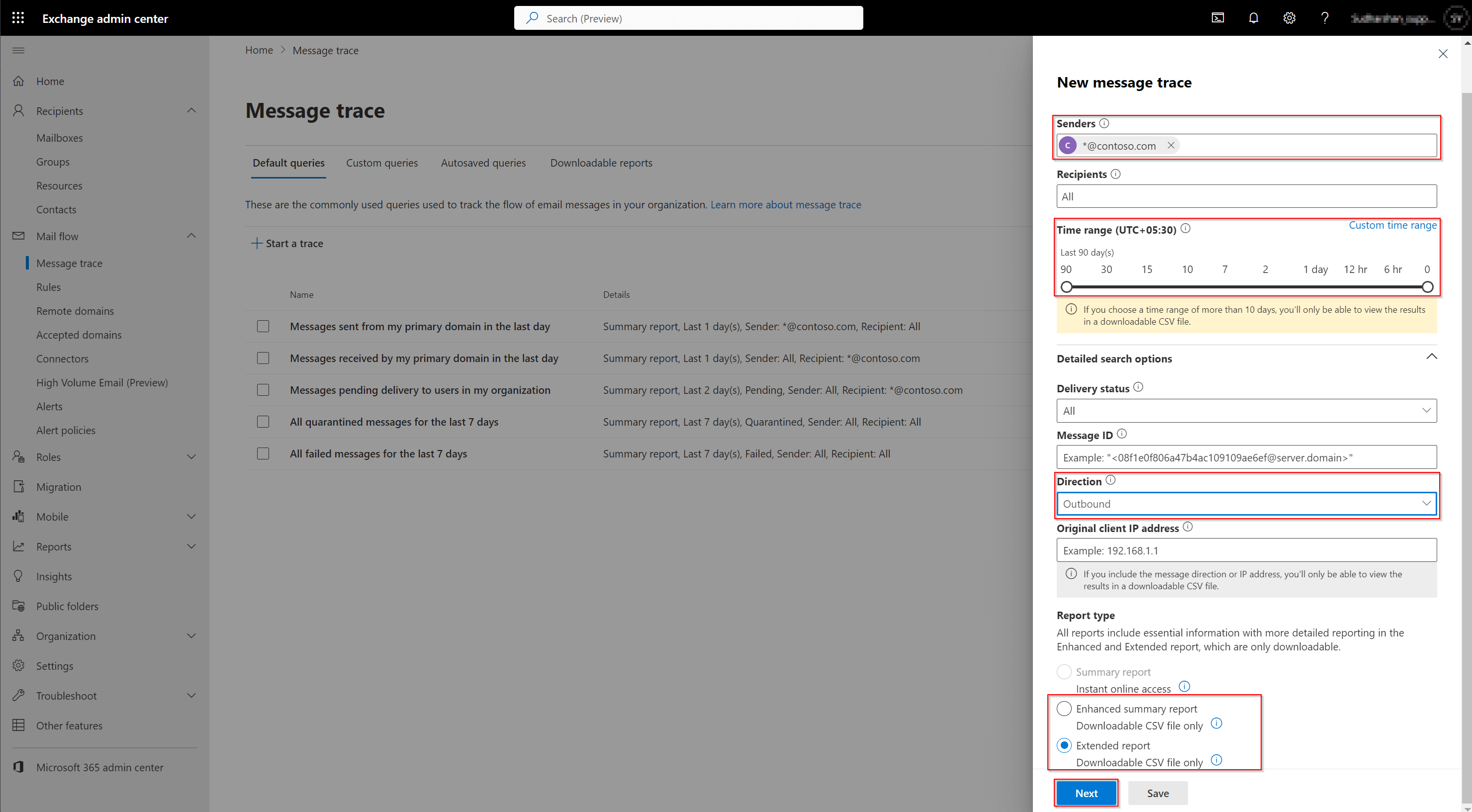Click the Settings gear icon
This screenshot has height=812, width=1472.
click(x=1288, y=17)
